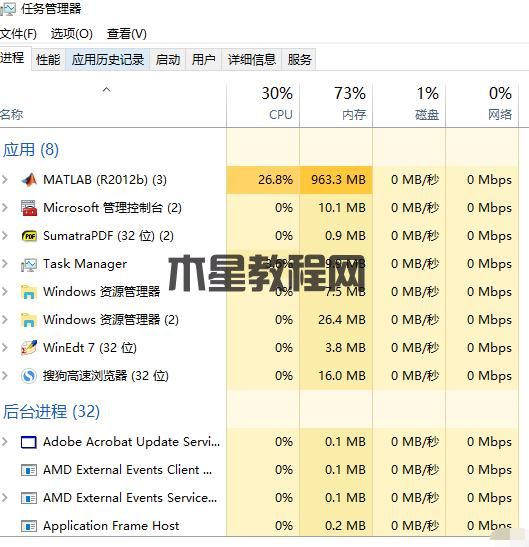The height and width of the screenshot is (547, 529).
Task: Expand the MATLAB (R2012b) process group
Action: (5, 180)
